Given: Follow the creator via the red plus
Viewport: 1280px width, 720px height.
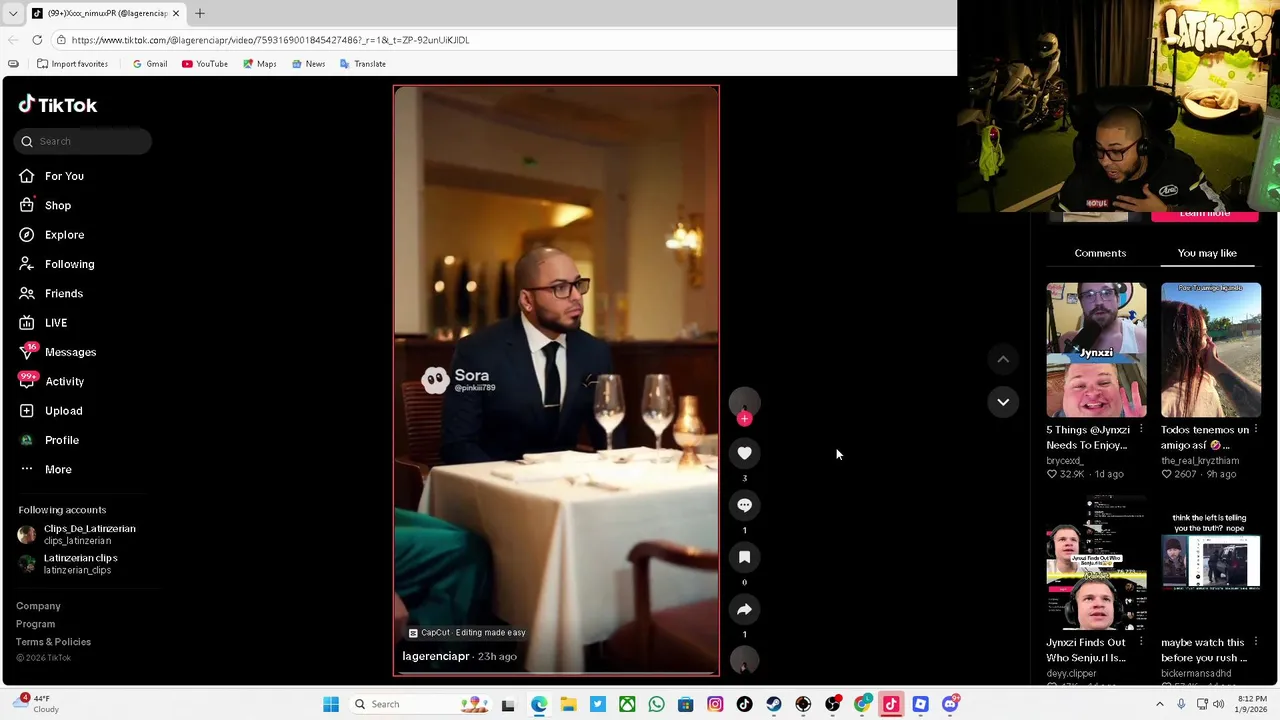Looking at the screenshot, I should [x=744, y=419].
